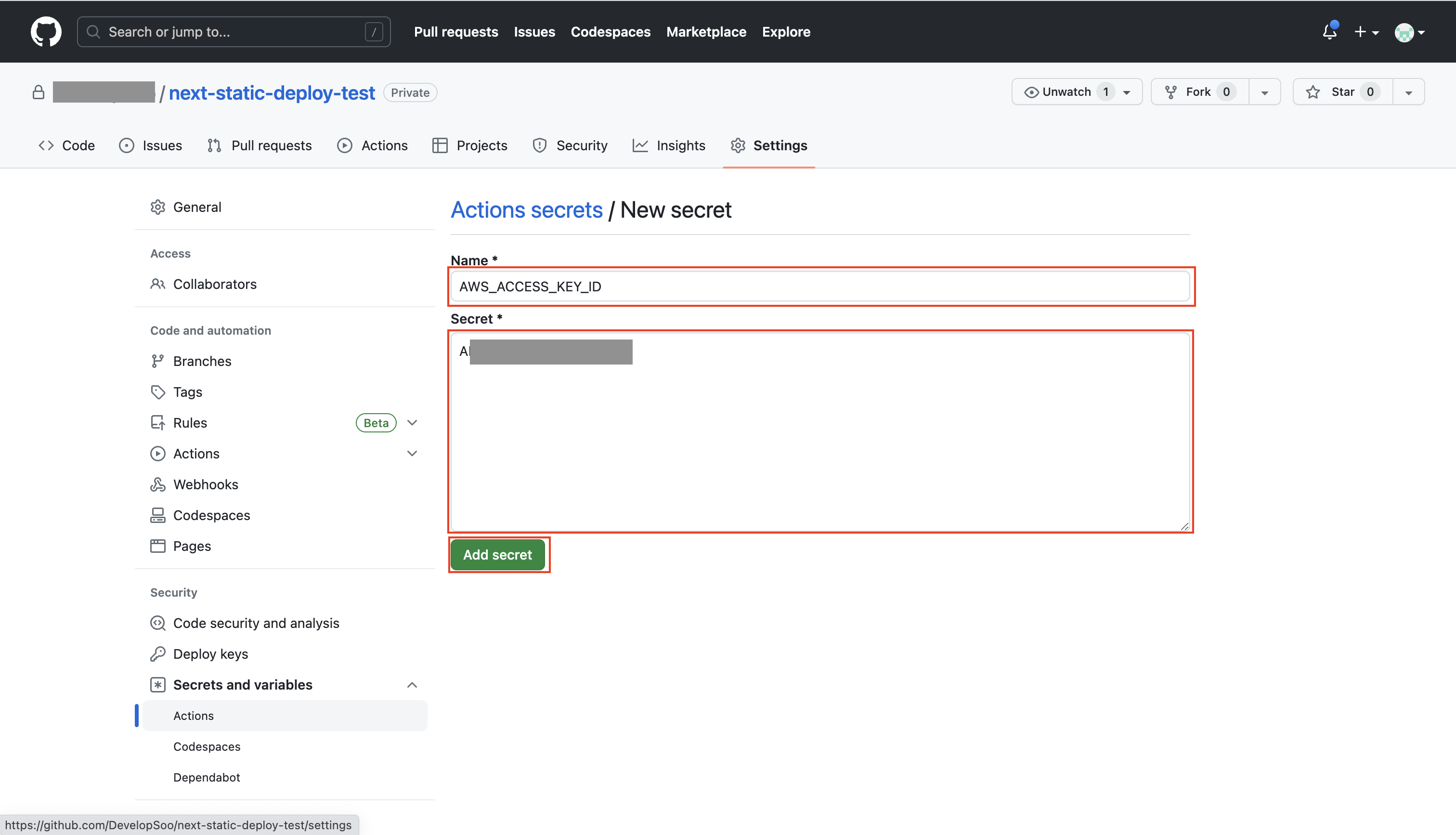Click the Branches sidebar icon
Screen dimensions: 1456x835
tap(157, 361)
